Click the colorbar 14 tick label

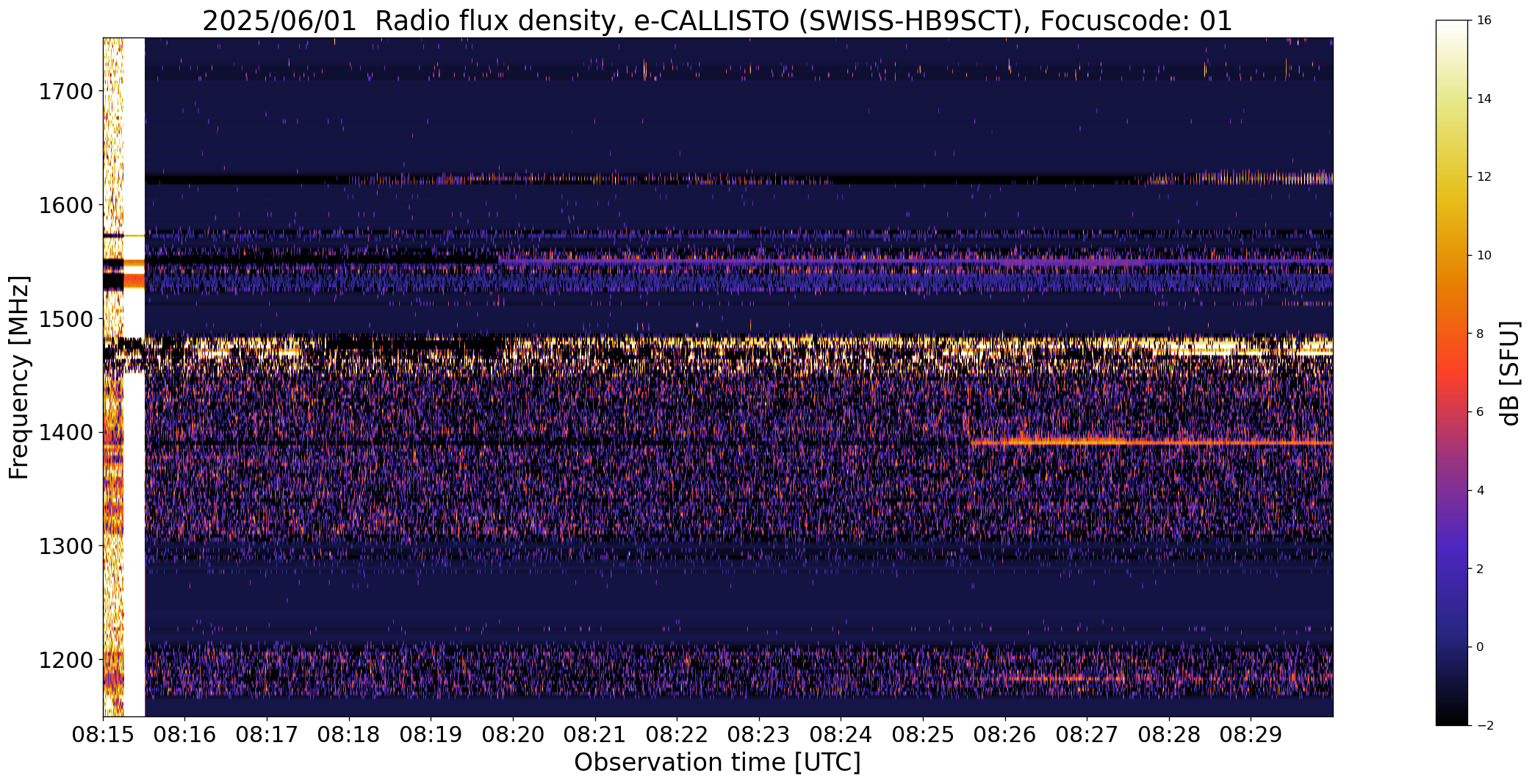click(1484, 98)
